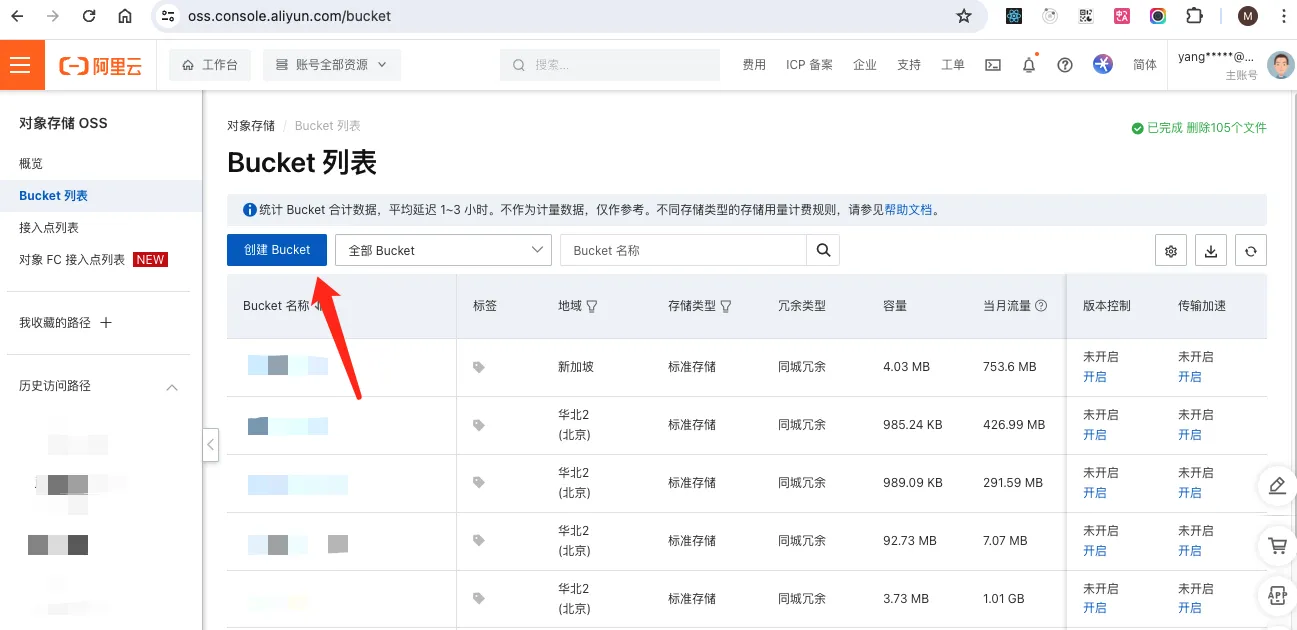Click the 创建 Bucket button
1297x630 pixels.
coord(277,250)
